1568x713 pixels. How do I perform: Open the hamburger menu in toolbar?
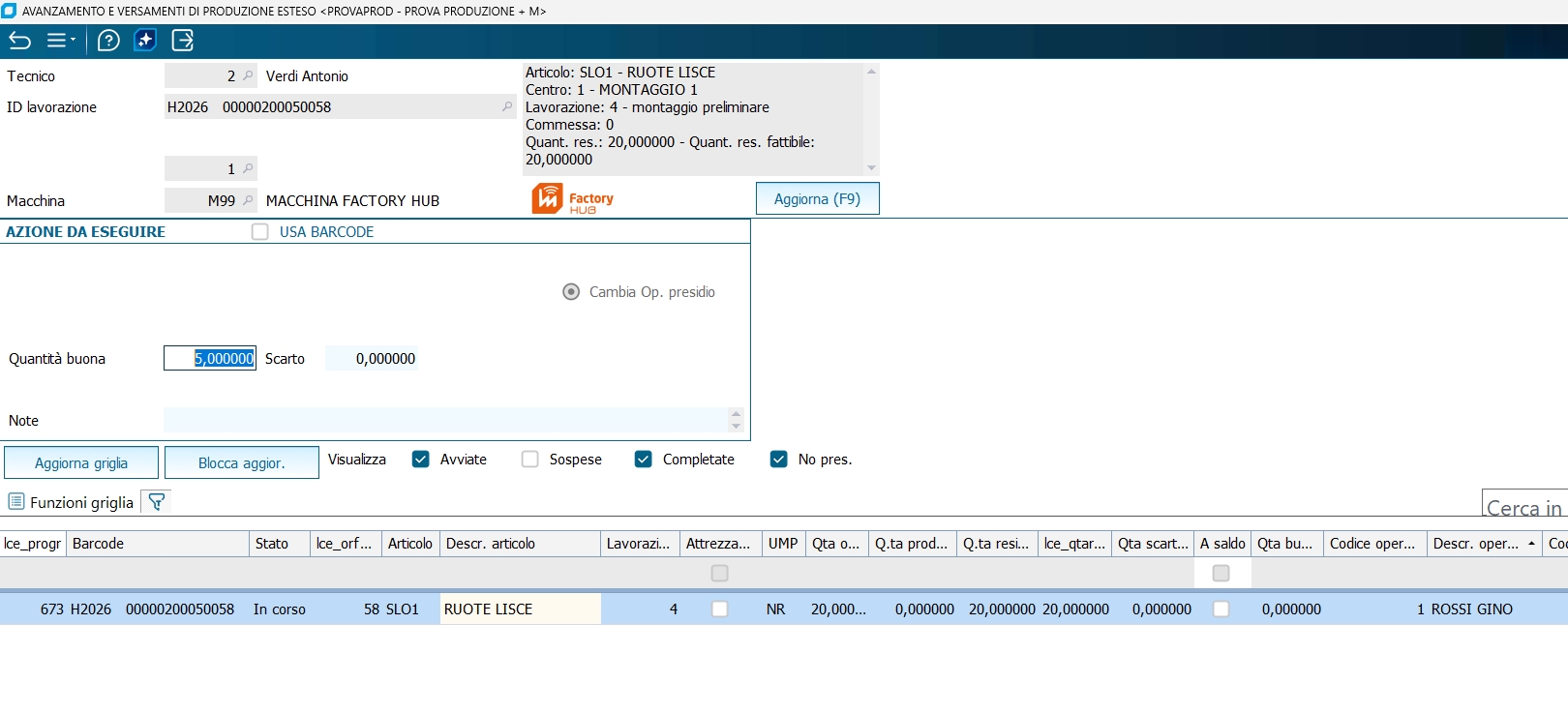click(60, 41)
